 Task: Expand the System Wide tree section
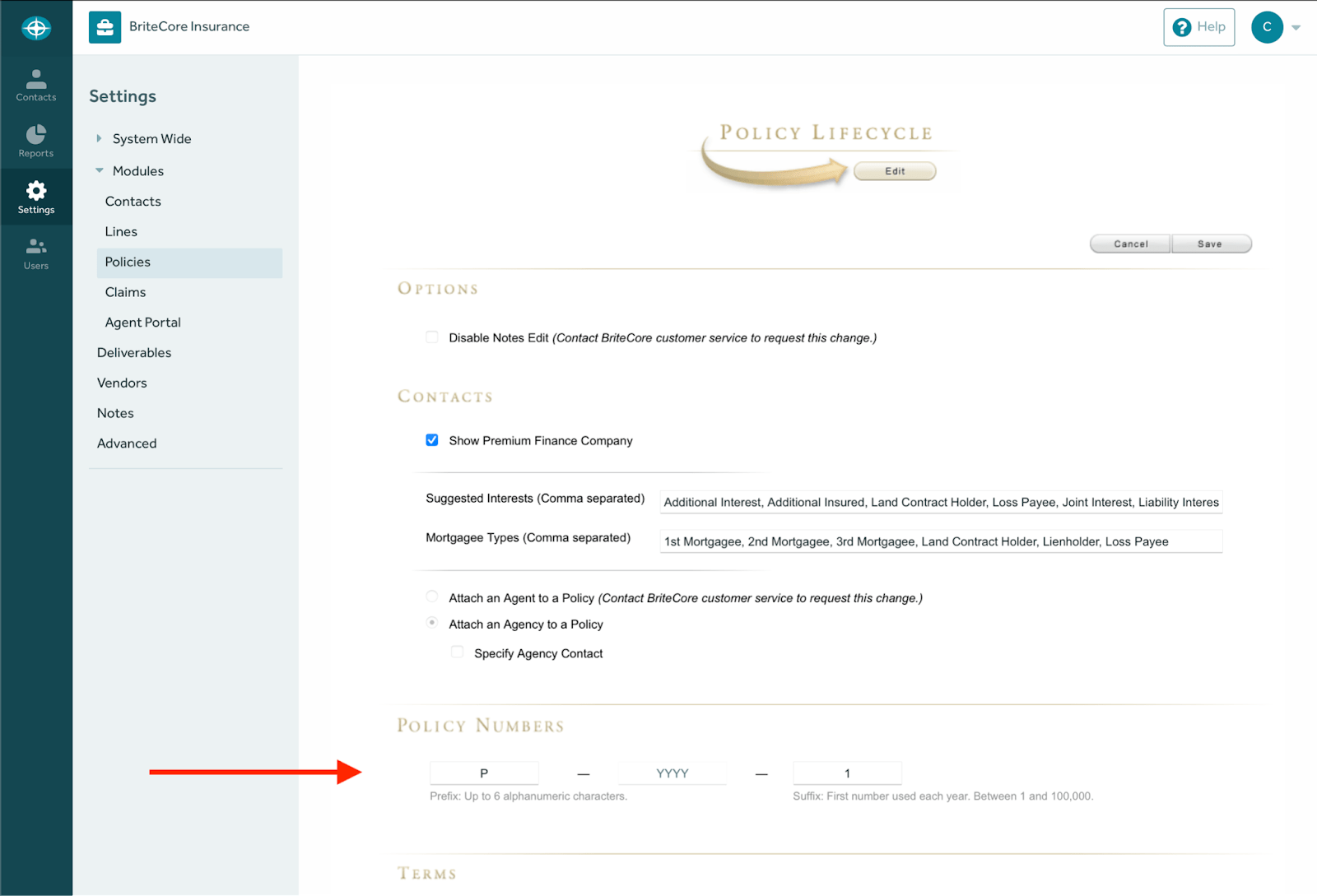[x=99, y=138]
